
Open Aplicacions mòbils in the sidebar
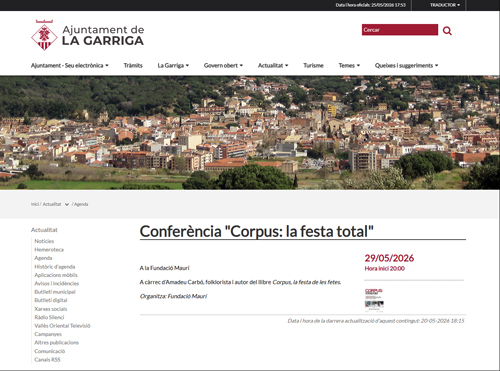(x=56, y=275)
